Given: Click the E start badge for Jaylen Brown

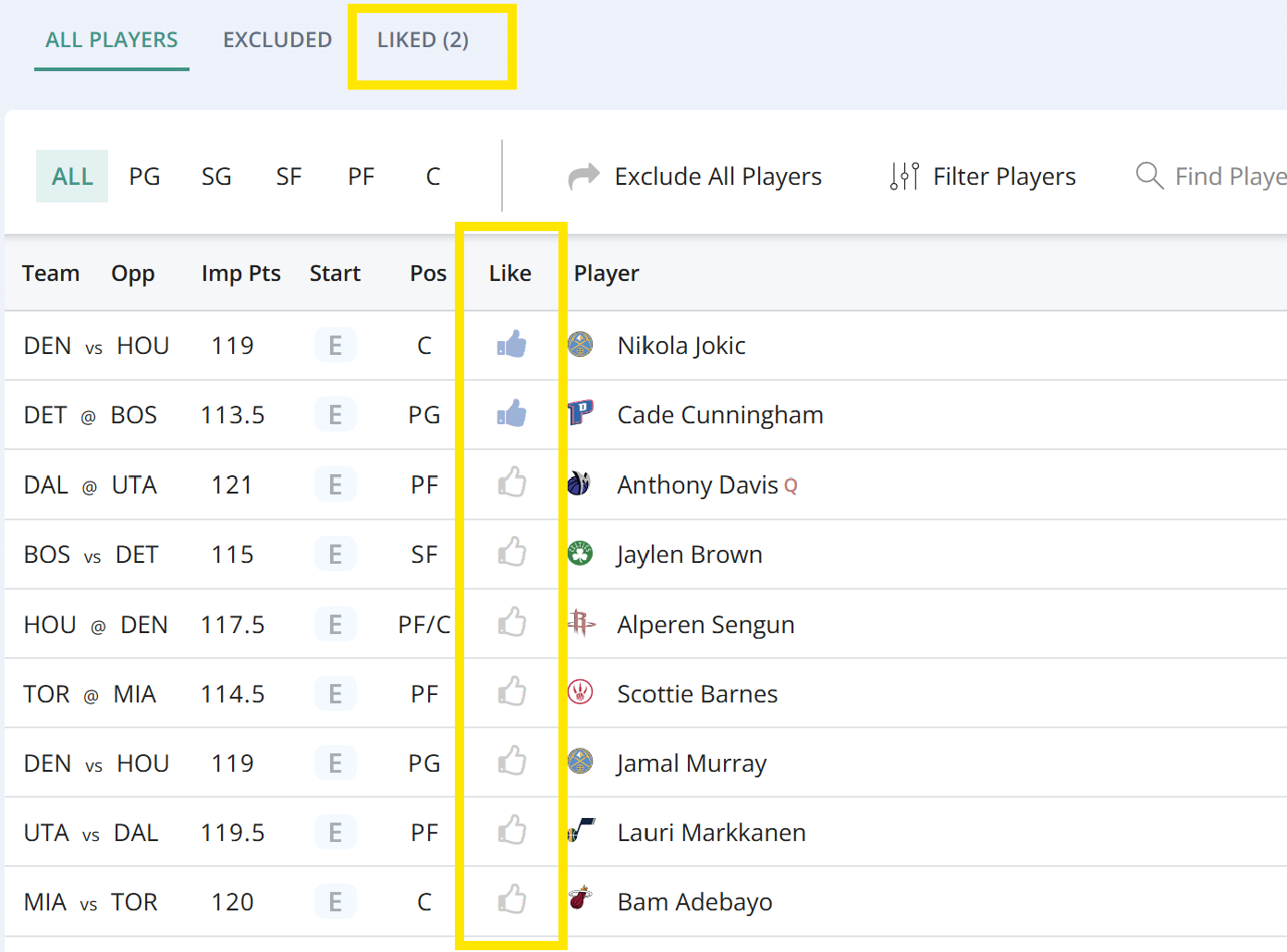Looking at the screenshot, I should coord(335,555).
